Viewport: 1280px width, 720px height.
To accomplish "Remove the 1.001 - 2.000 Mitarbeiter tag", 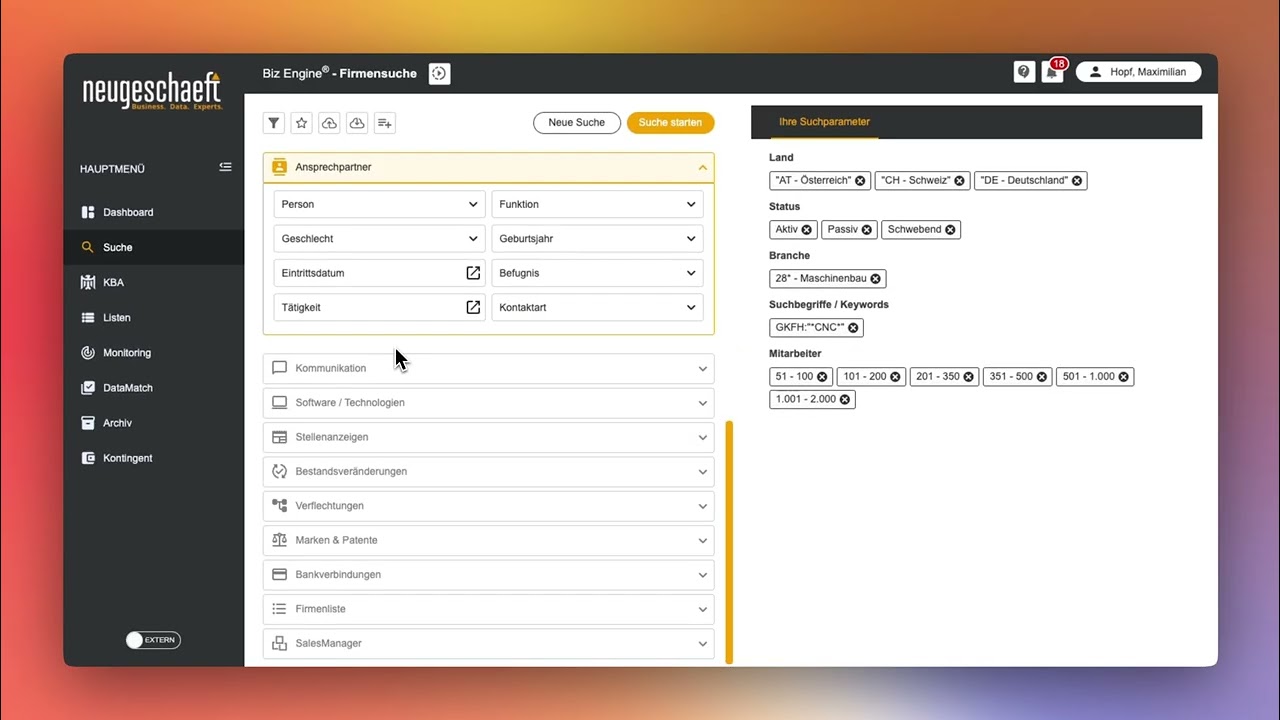I will (x=845, y=399).
